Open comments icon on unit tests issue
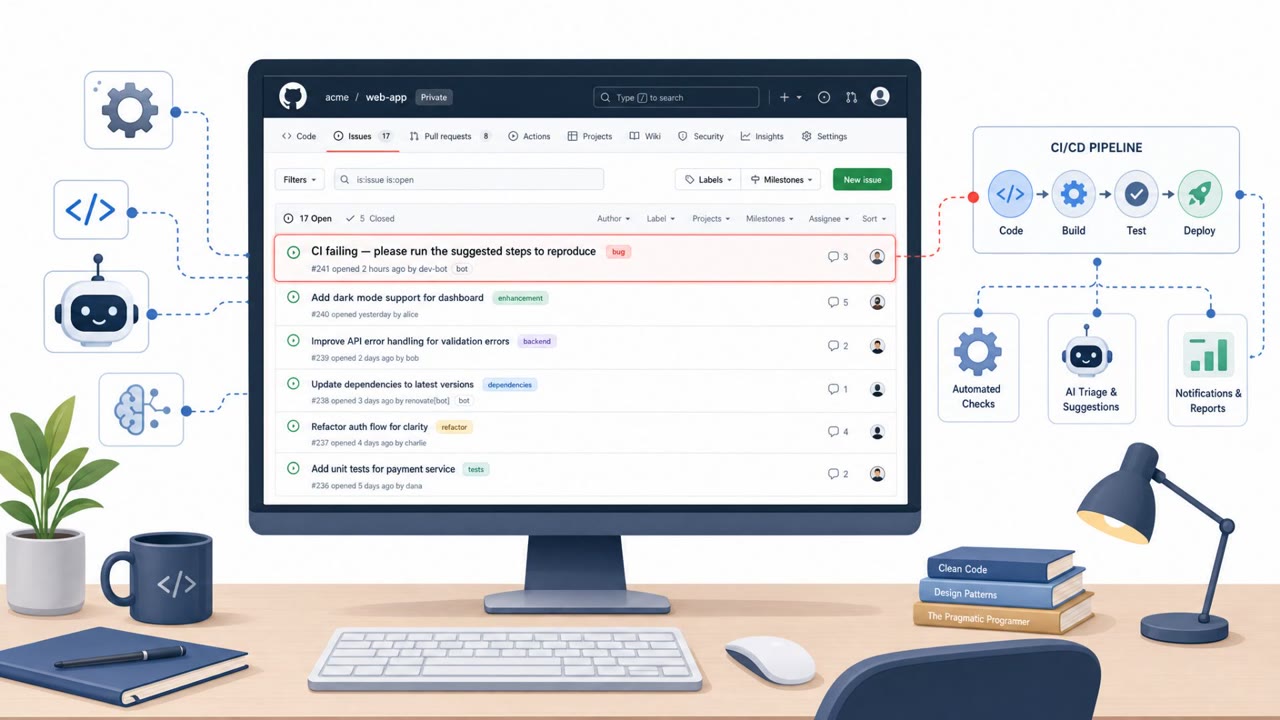This screenshot has width=1280, height=720. (x=833, y=474)
